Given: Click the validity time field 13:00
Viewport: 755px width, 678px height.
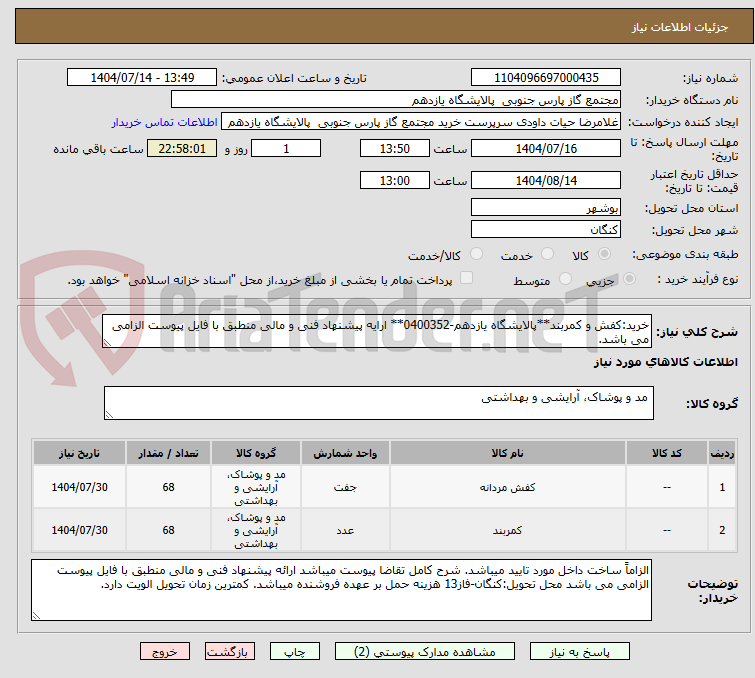Looking at the screenshot, I should tap(394, 181).
